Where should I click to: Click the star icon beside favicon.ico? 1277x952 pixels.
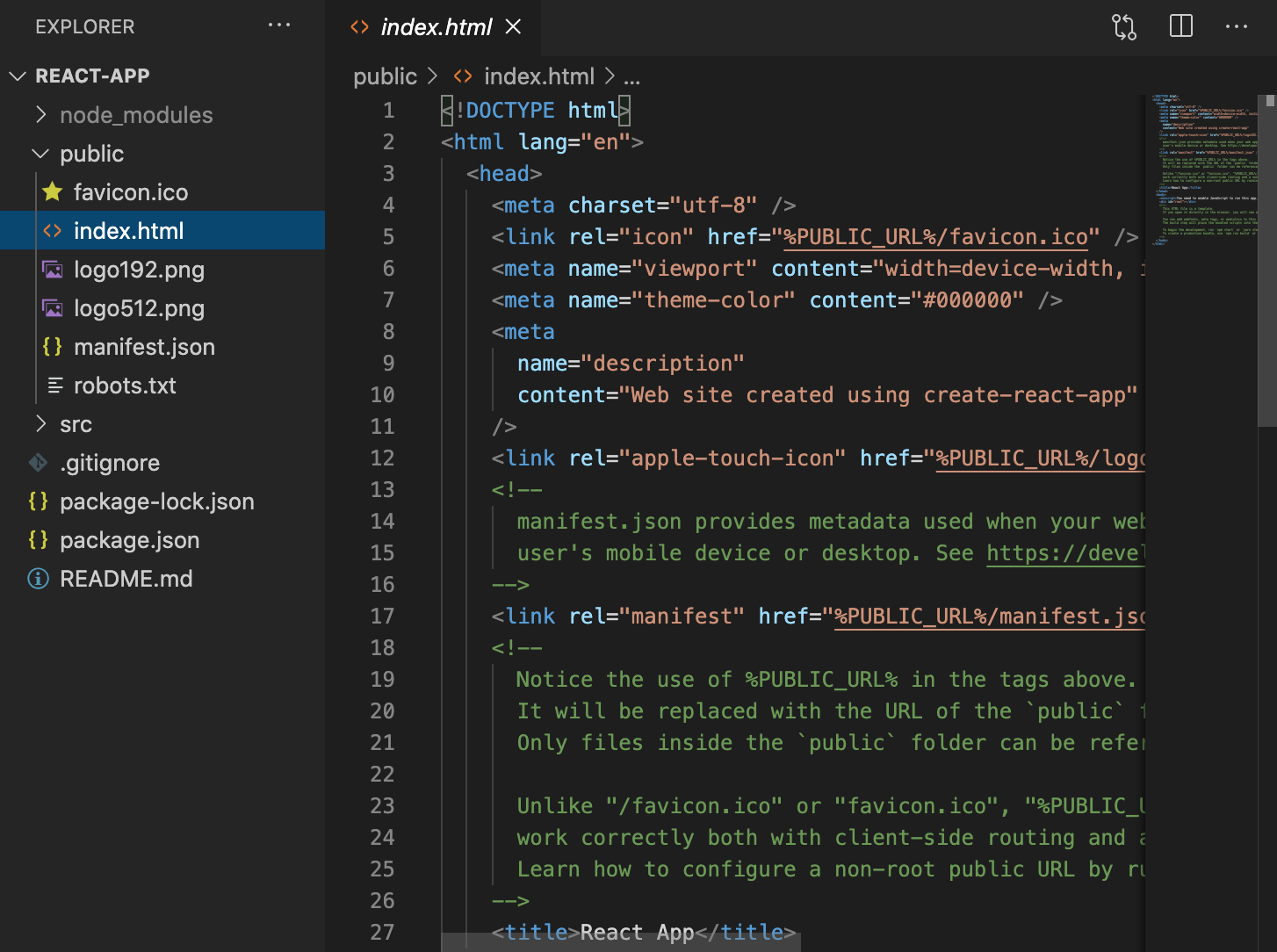pos(53,191)
